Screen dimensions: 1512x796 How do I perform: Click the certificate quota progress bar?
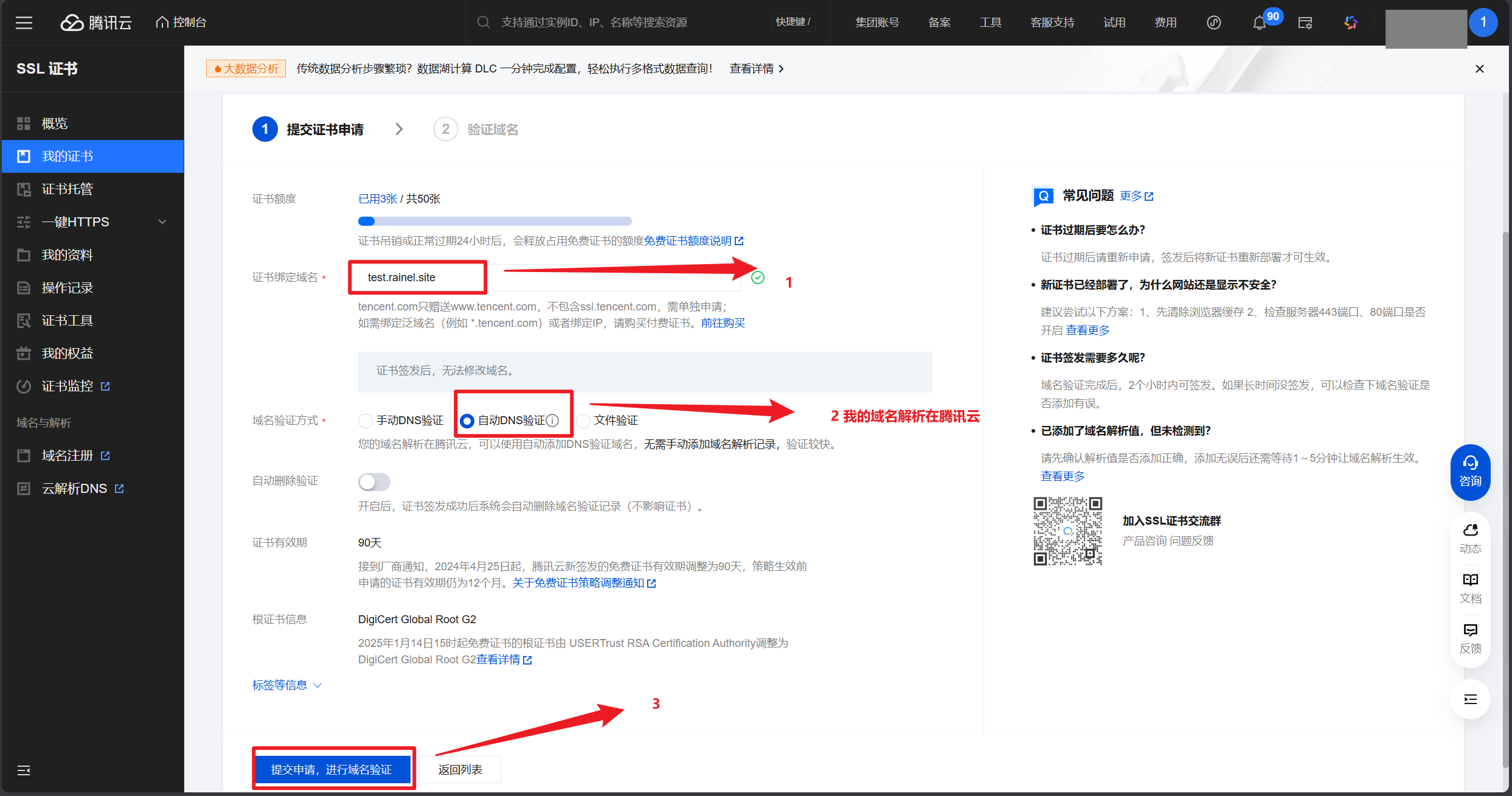(494, 221)
